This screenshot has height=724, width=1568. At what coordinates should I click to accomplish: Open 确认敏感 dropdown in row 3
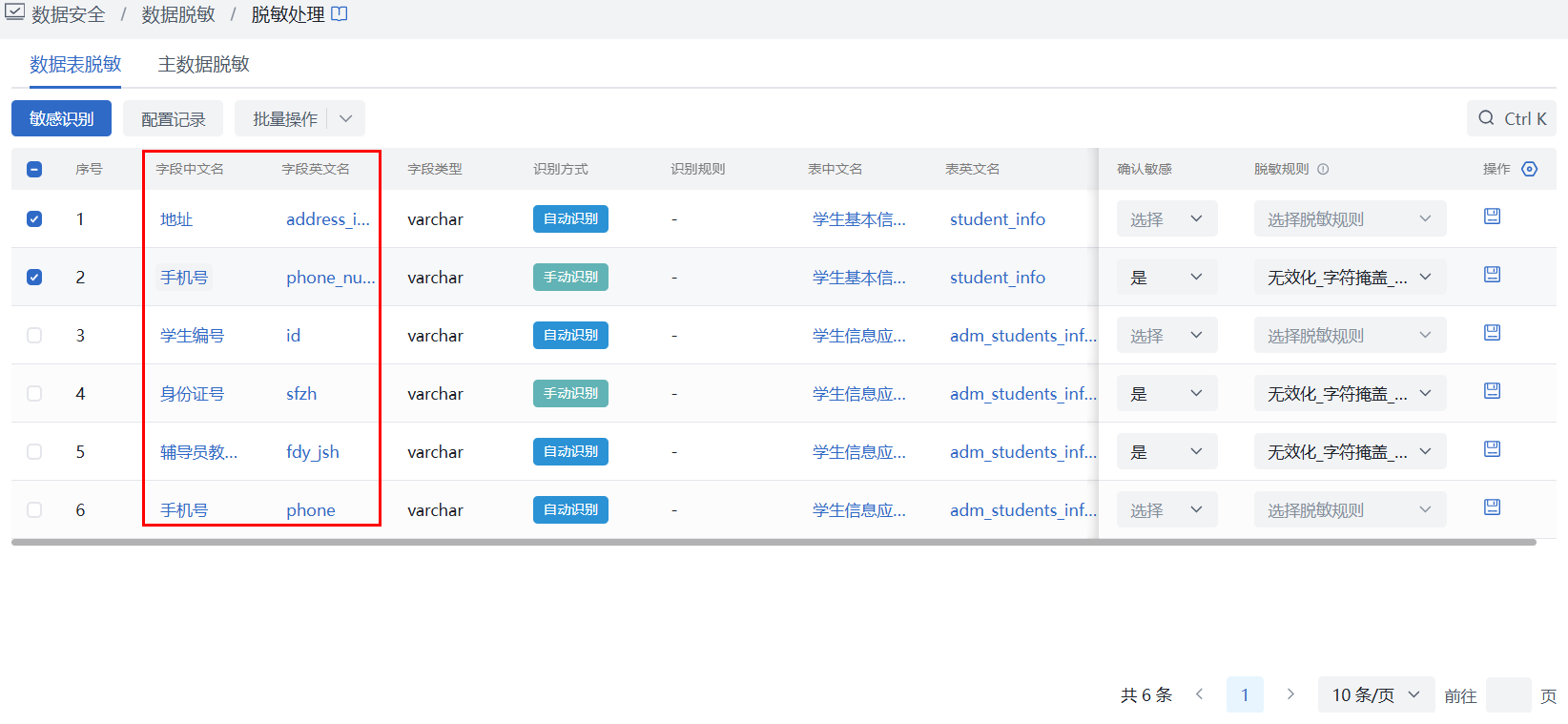[1166, 336]
